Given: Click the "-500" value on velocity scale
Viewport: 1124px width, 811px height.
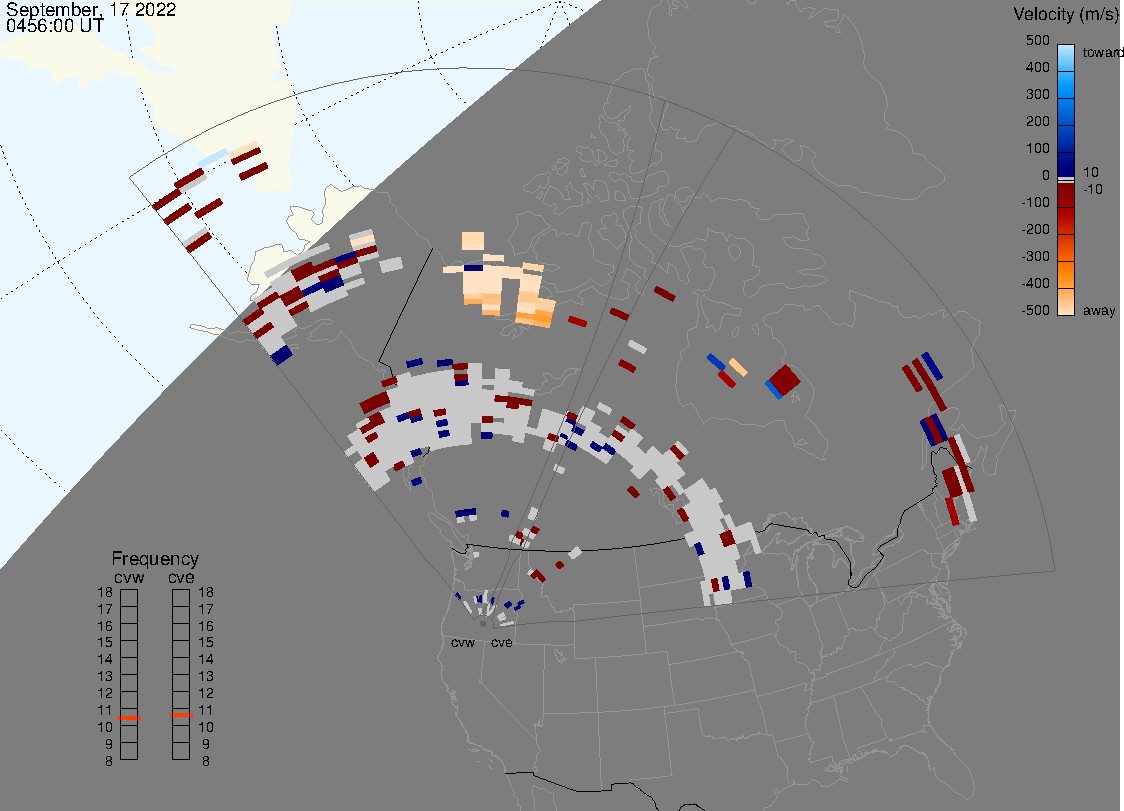Looking at the screenshot, I should [x=1036, y=310].
